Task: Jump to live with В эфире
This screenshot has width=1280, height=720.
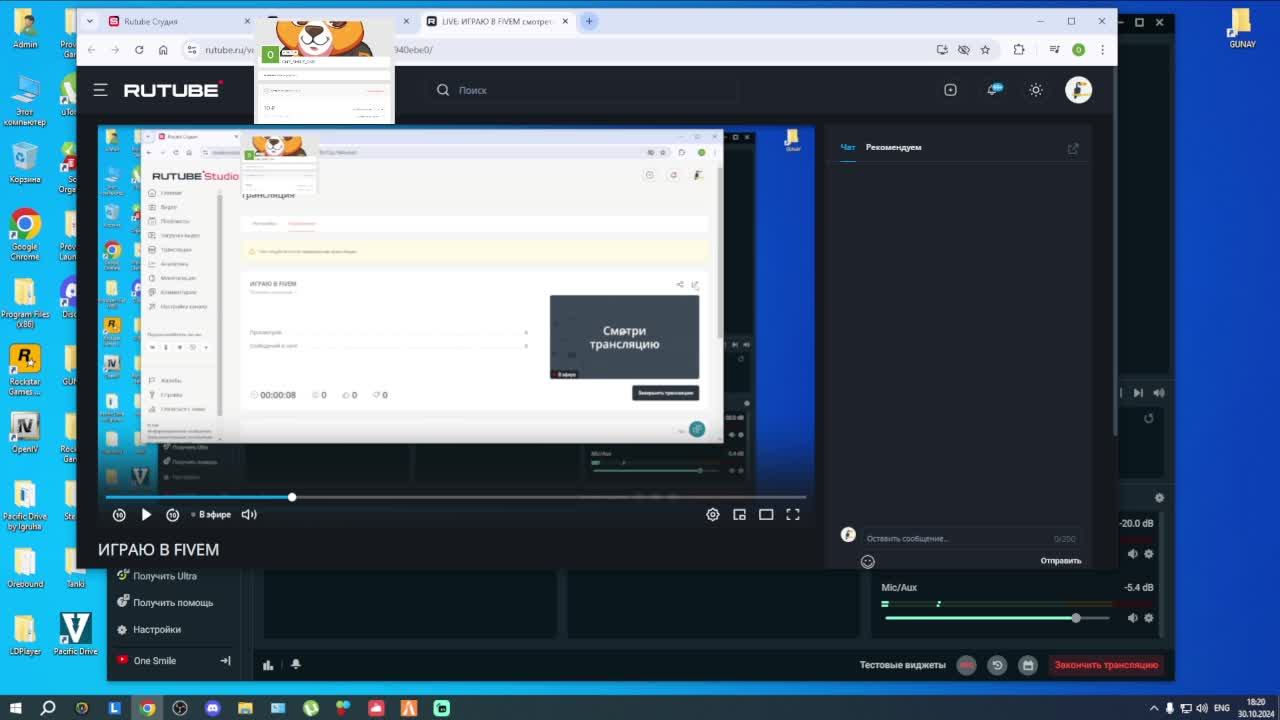Action: [x=211, y=514]
